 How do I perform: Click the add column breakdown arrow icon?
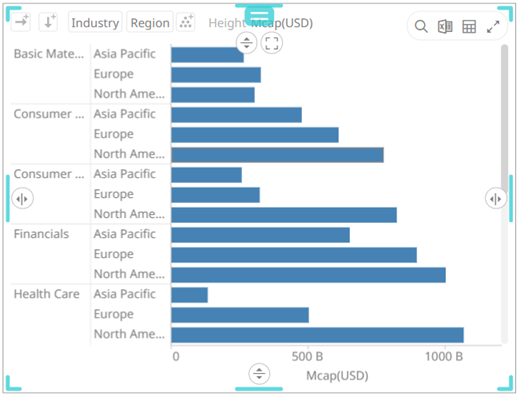(21, 22)
